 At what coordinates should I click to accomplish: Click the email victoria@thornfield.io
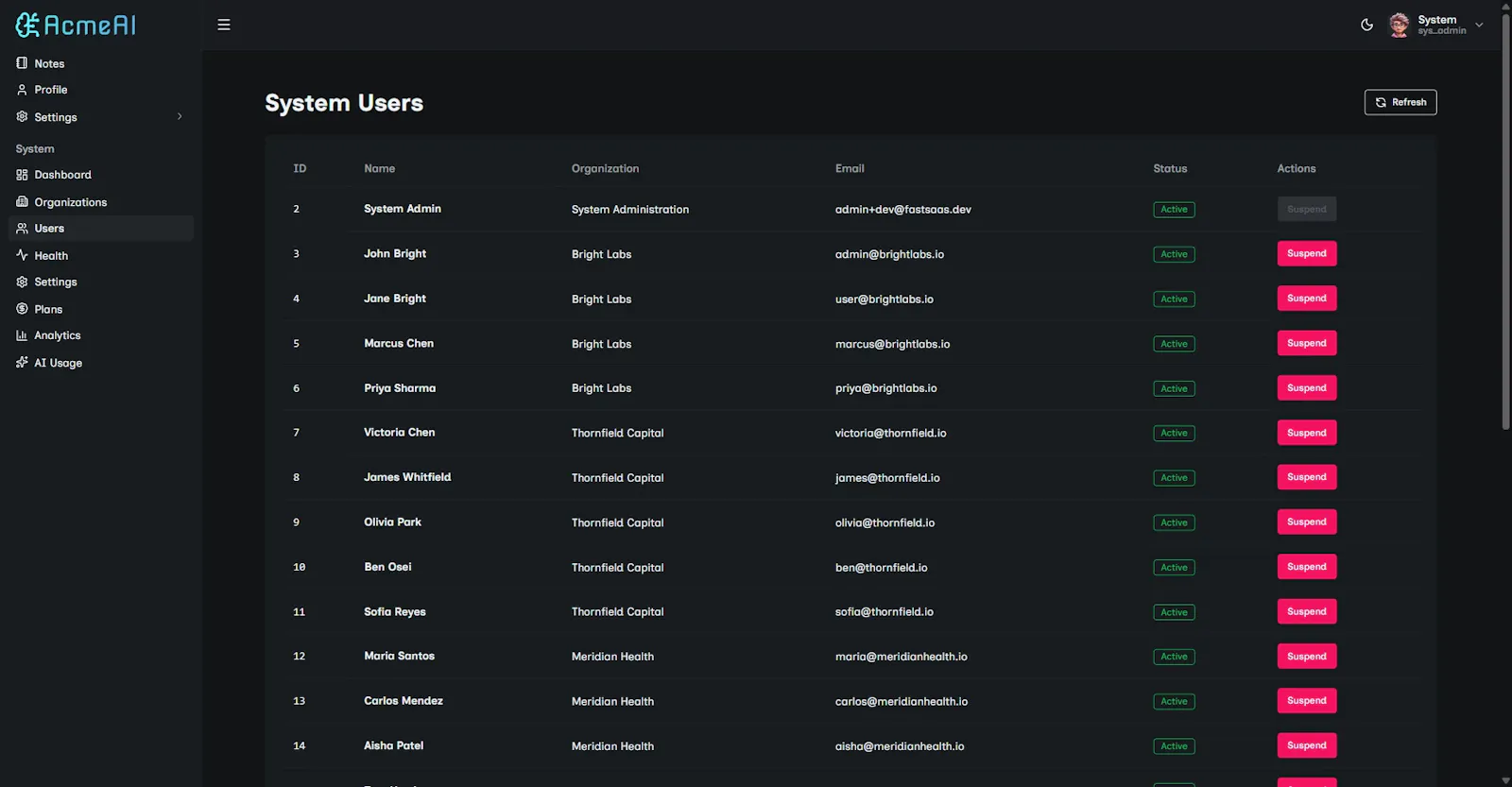point(890,433)
